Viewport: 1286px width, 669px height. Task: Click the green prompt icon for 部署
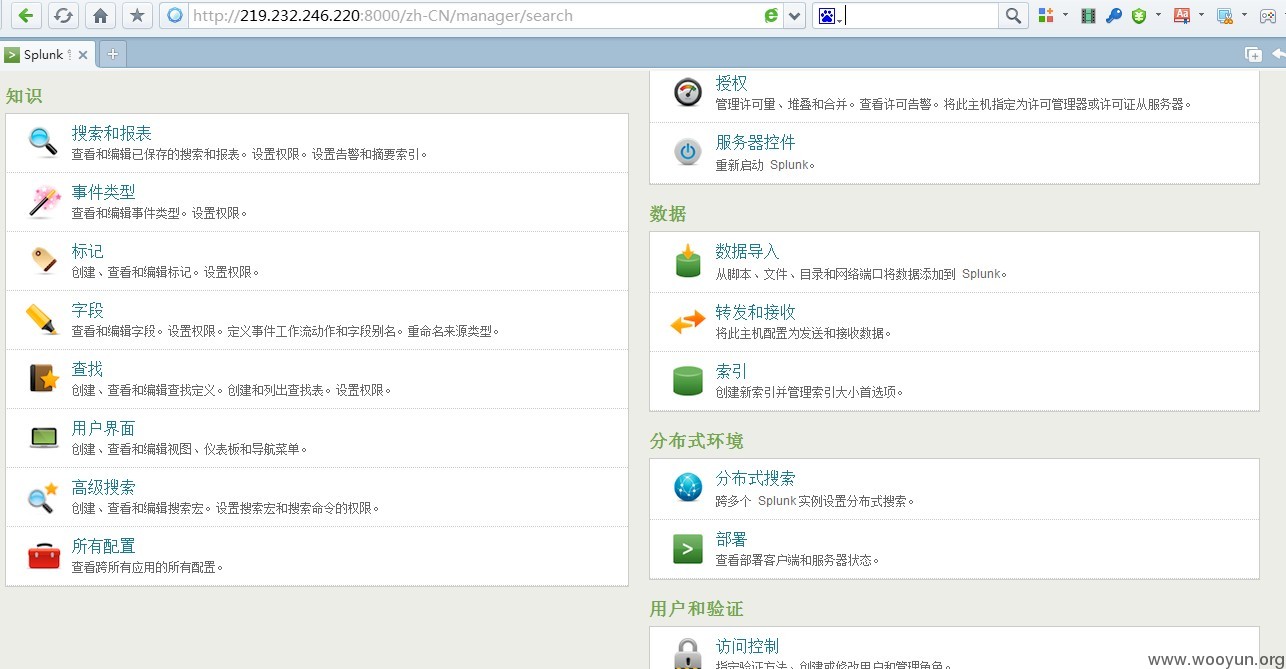pos(688,549)
